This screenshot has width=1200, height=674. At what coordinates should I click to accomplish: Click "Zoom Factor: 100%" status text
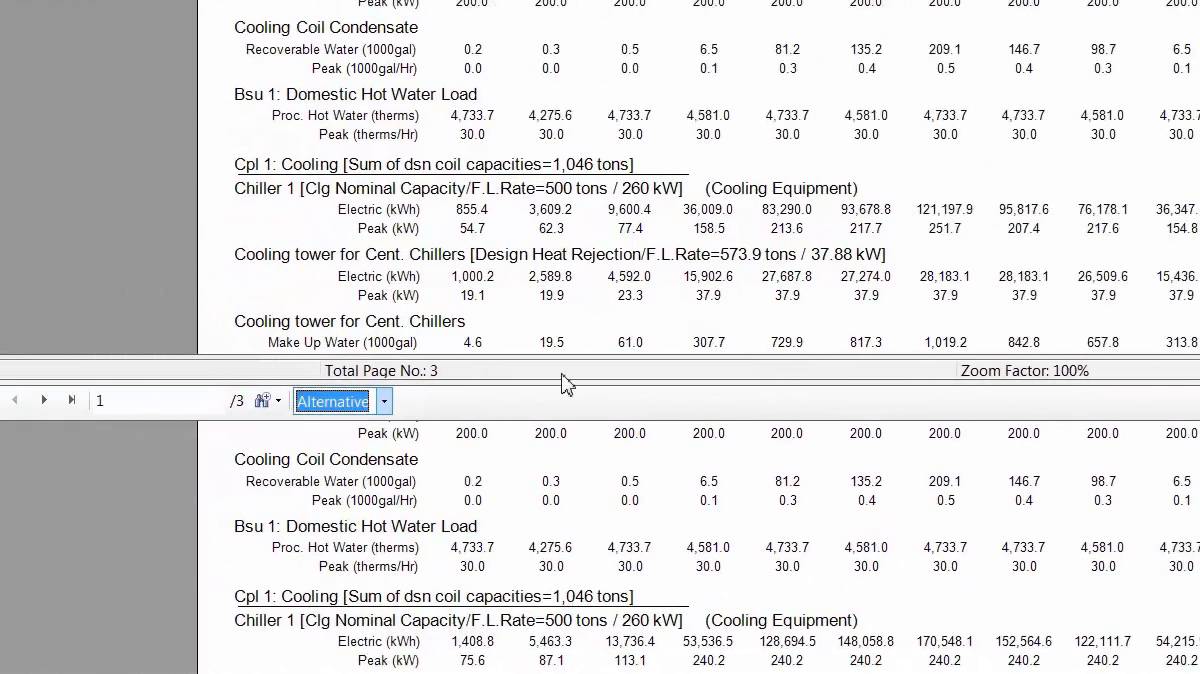click(x=1025, y=370)
